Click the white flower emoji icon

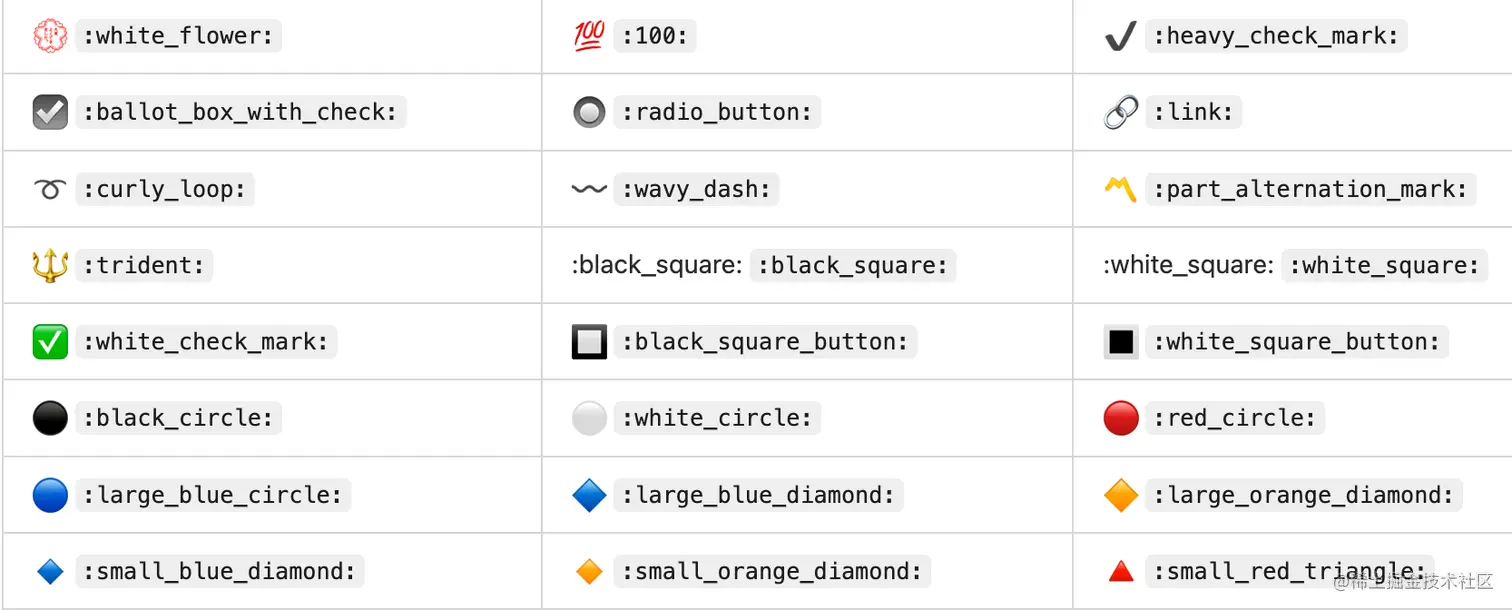click(50, 36)
